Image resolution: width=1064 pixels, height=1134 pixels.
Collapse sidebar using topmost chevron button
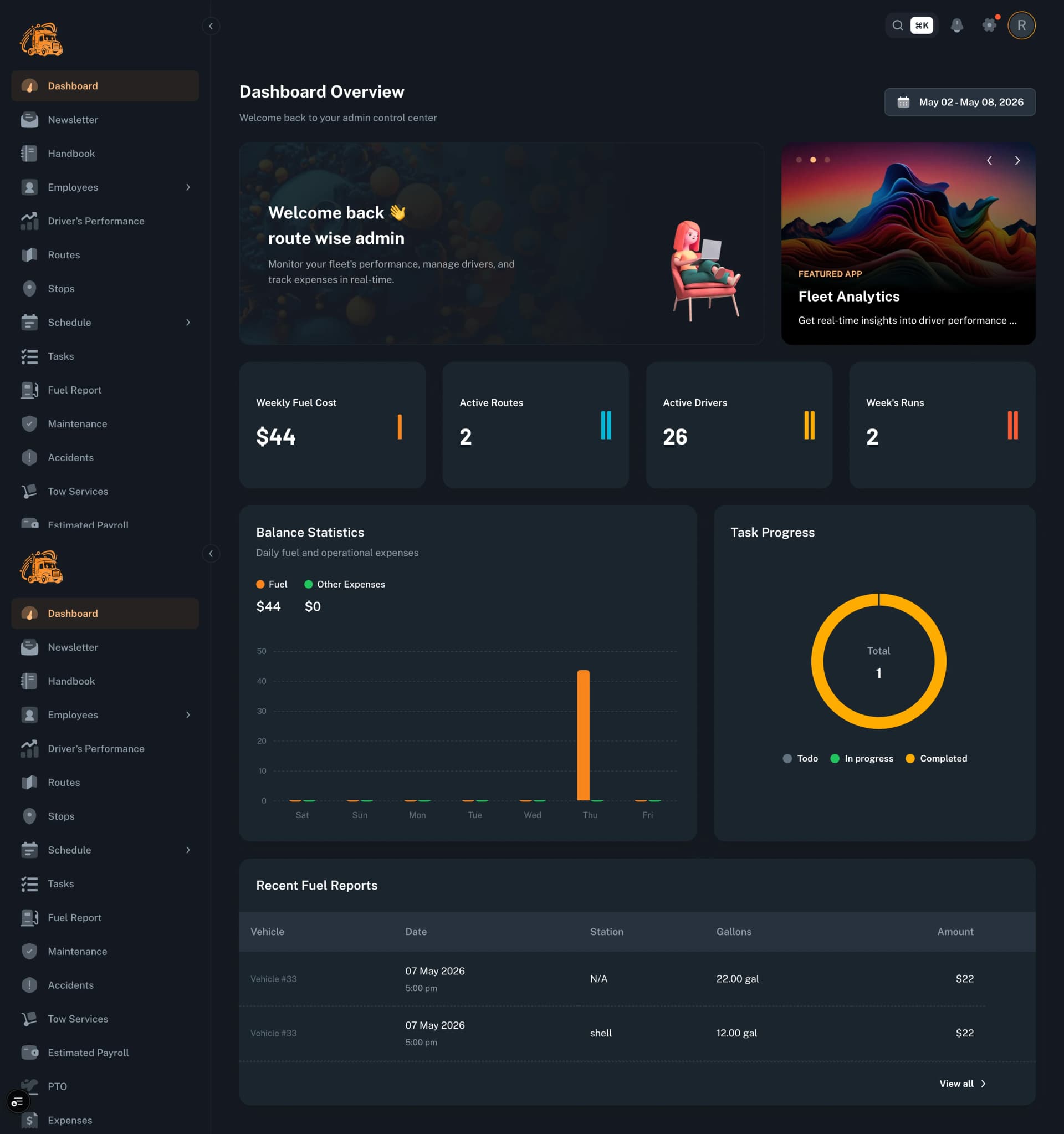click(211, 26)
